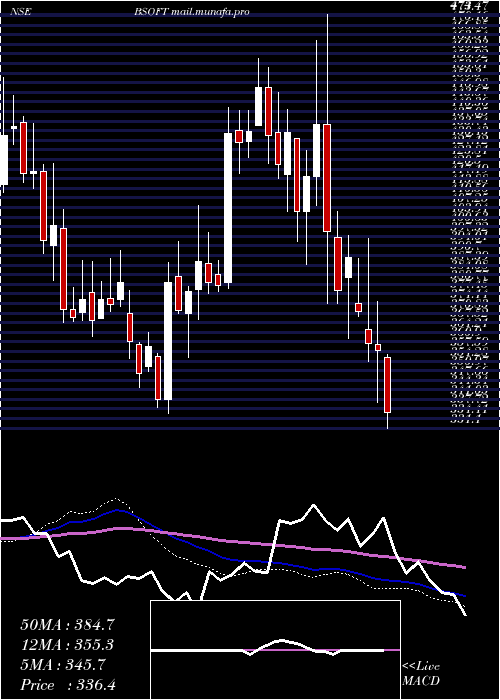Click the 5MA : 345.7 value
Screen dimensions: 500x700
coord(63,665)
